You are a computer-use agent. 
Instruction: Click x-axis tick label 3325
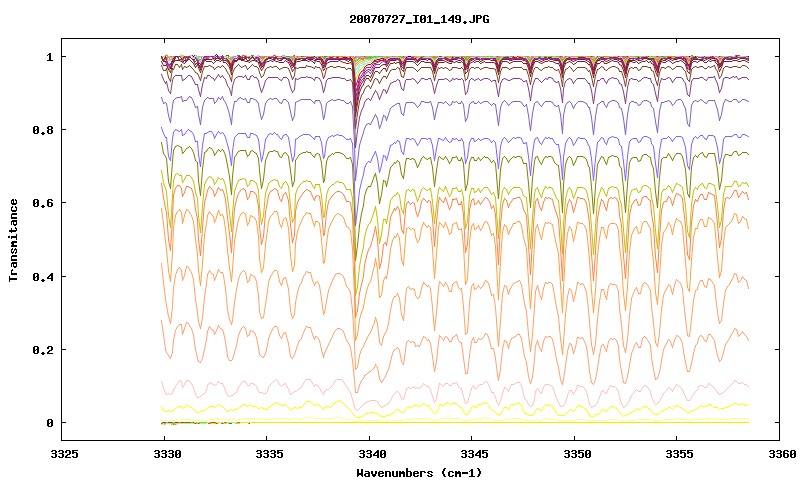(64, 454)
